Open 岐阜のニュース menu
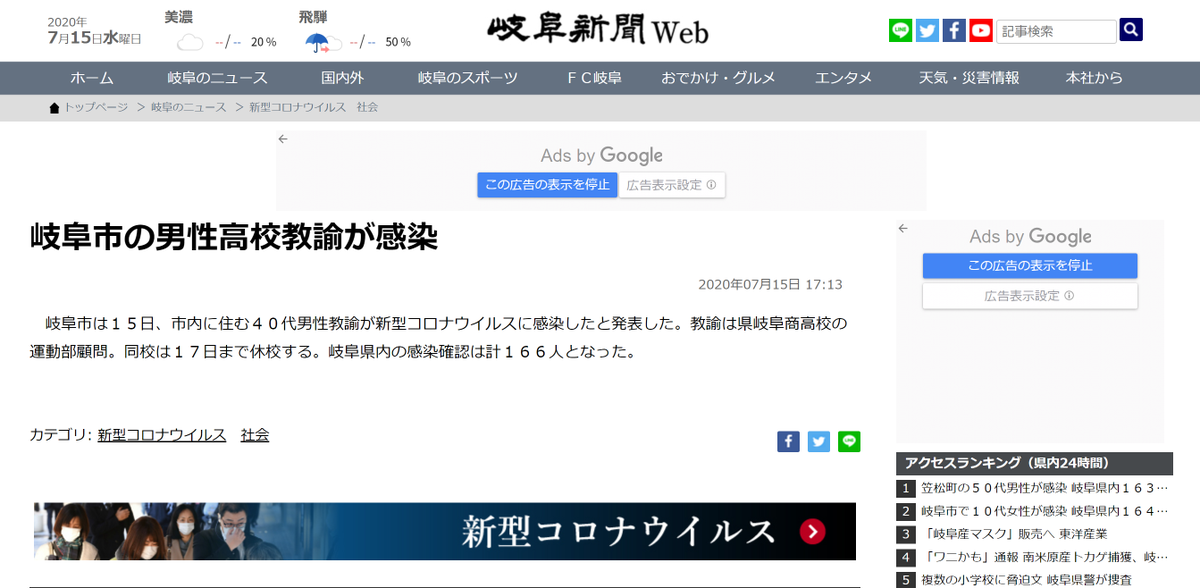Screen dimensions: 1200x588 tap(217, 78)
